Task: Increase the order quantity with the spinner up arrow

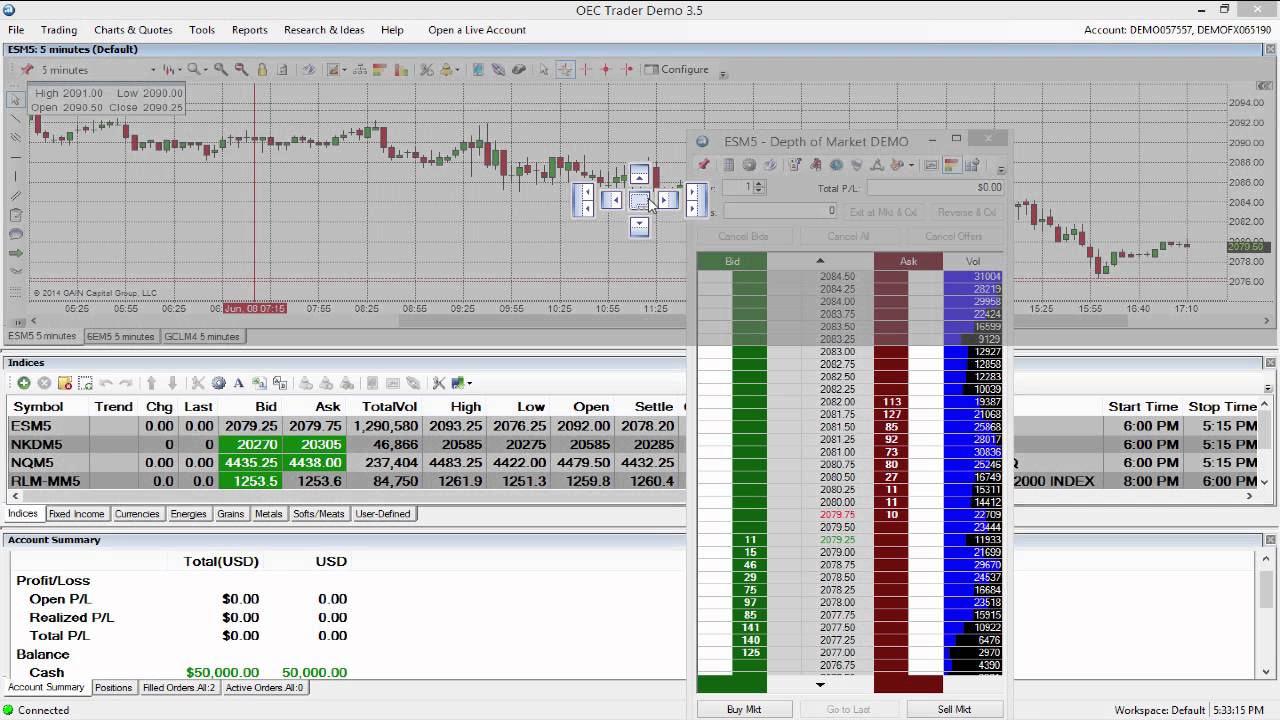Action: click(758, 183)
